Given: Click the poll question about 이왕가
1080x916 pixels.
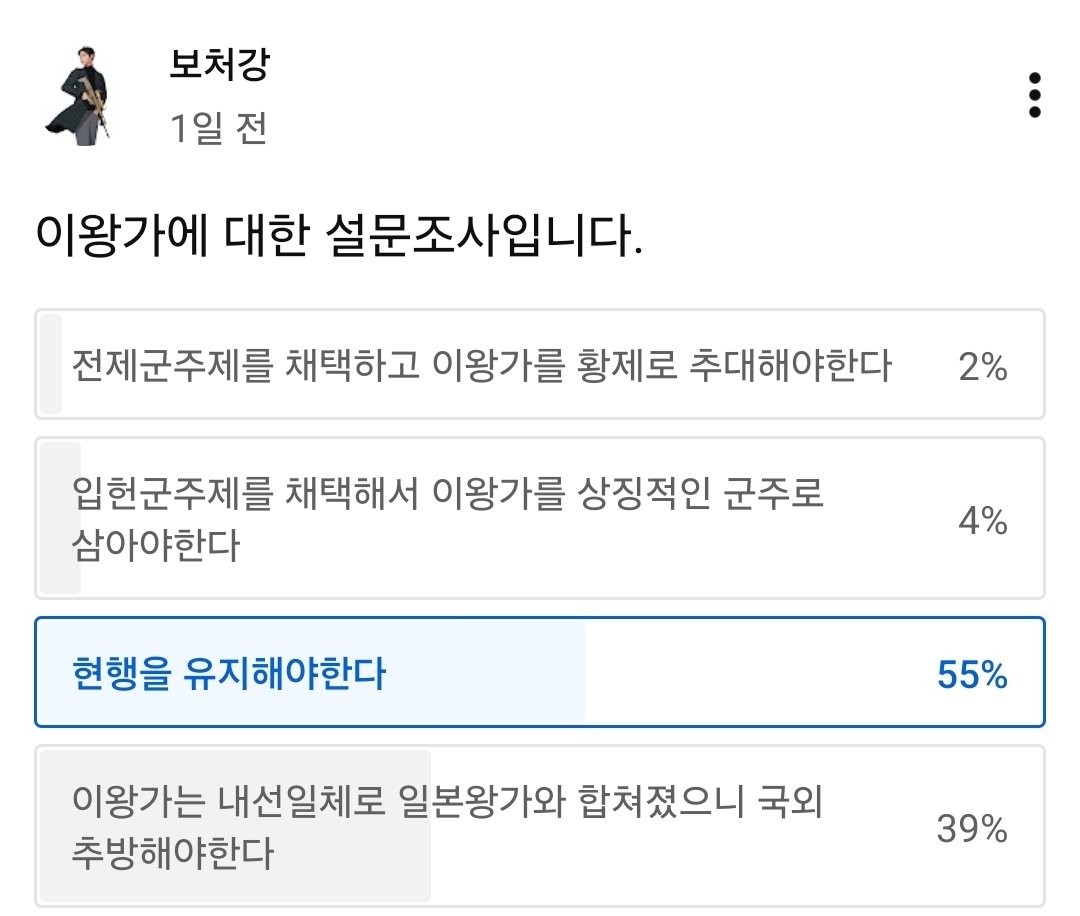Looking at the screenshot, I should pos(338,237).
